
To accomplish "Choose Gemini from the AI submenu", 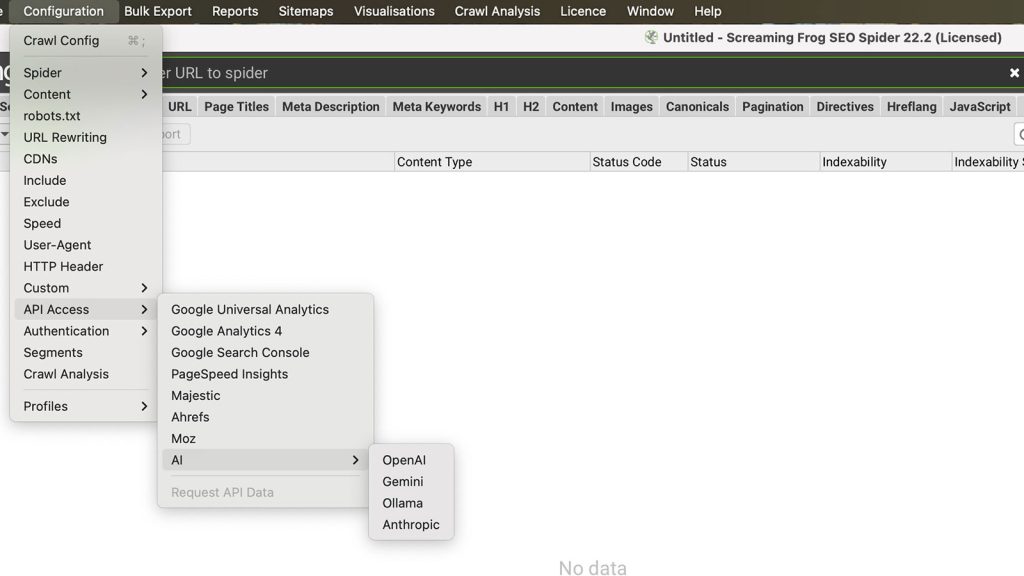I will 411,482.
